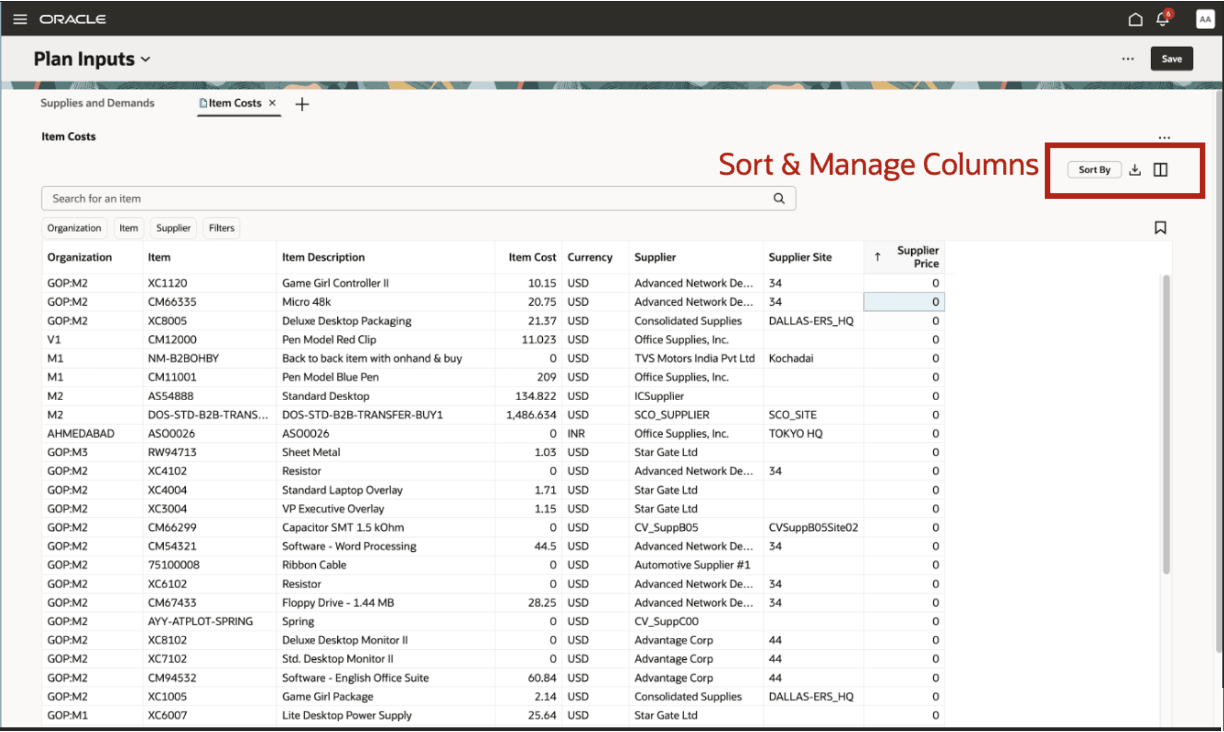The image size is (1224, 732).
Task: Toggle the Item filter chip
Action: [x=128, y=228]
